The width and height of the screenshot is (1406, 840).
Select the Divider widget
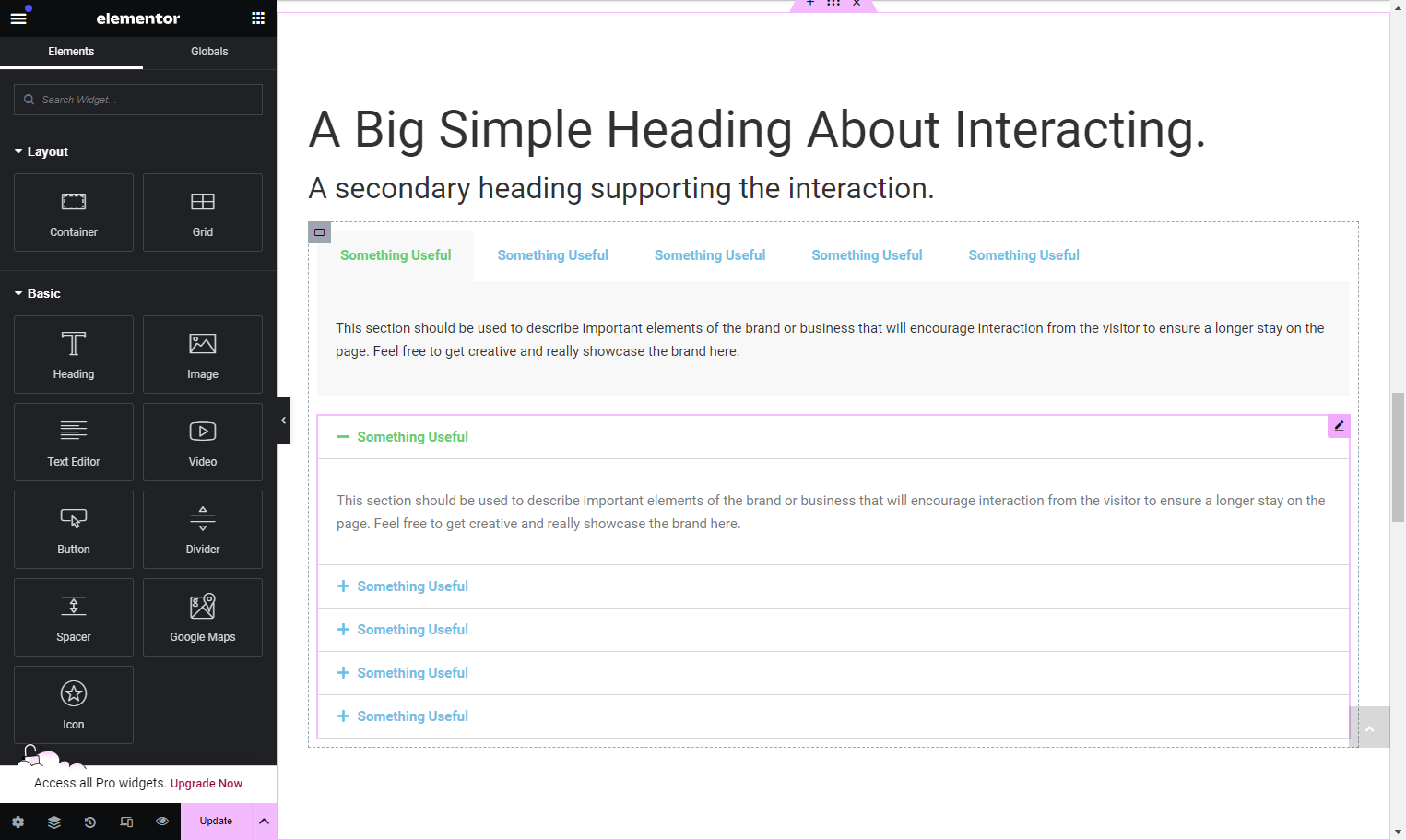[203, 529]
